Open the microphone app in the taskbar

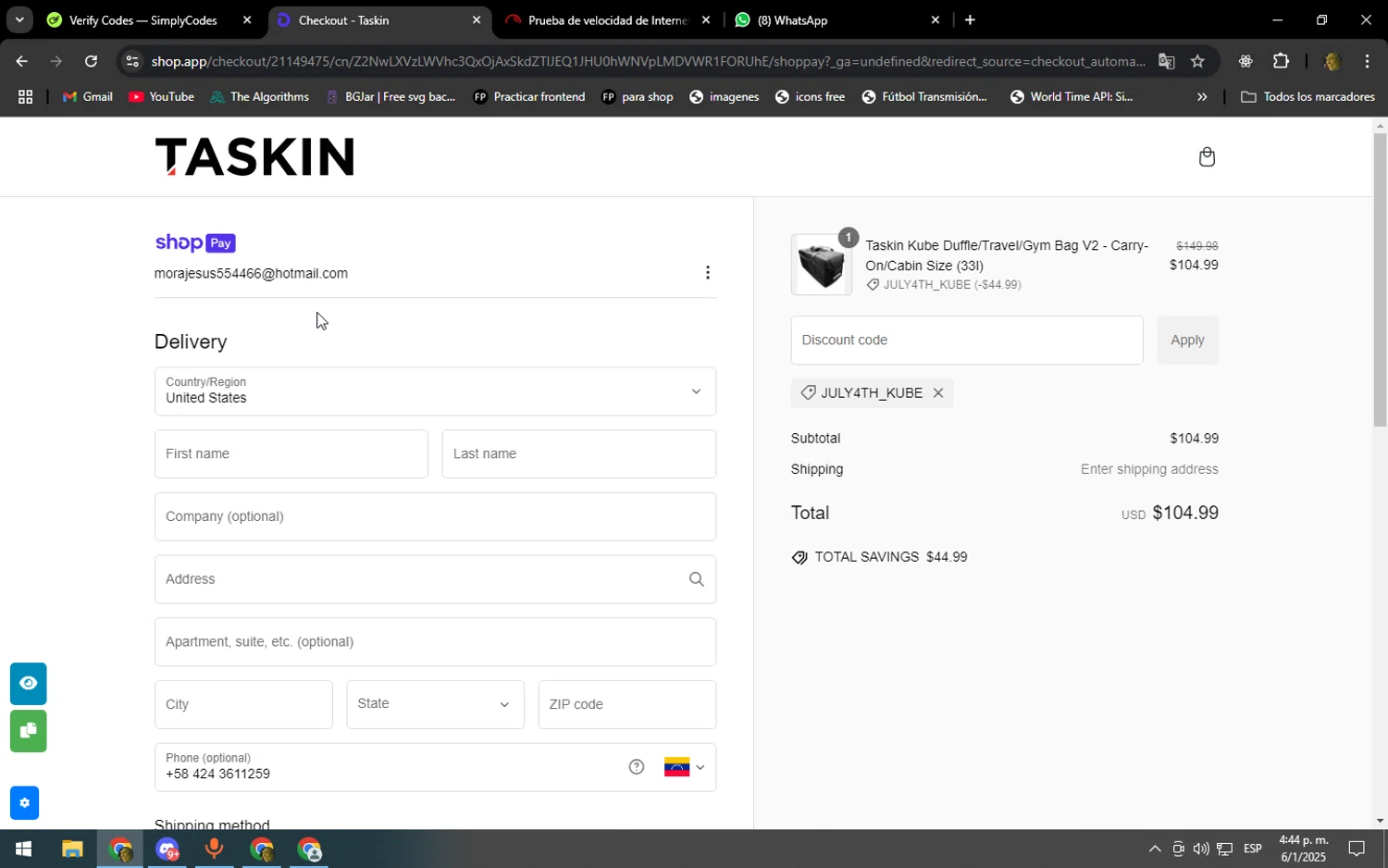point(214,849)
